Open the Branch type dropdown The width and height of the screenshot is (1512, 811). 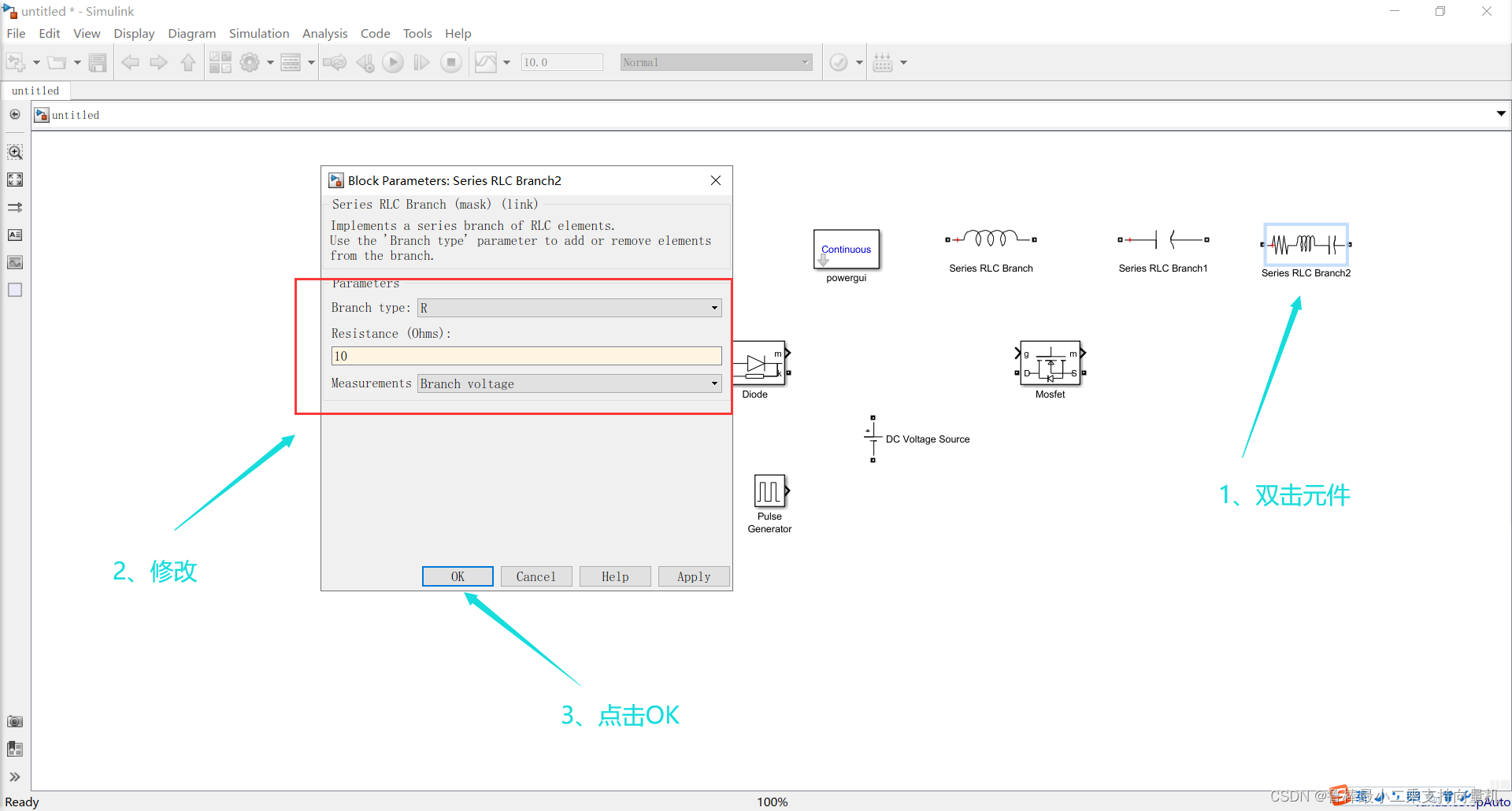pyautogui.click(x=569, y=308)
